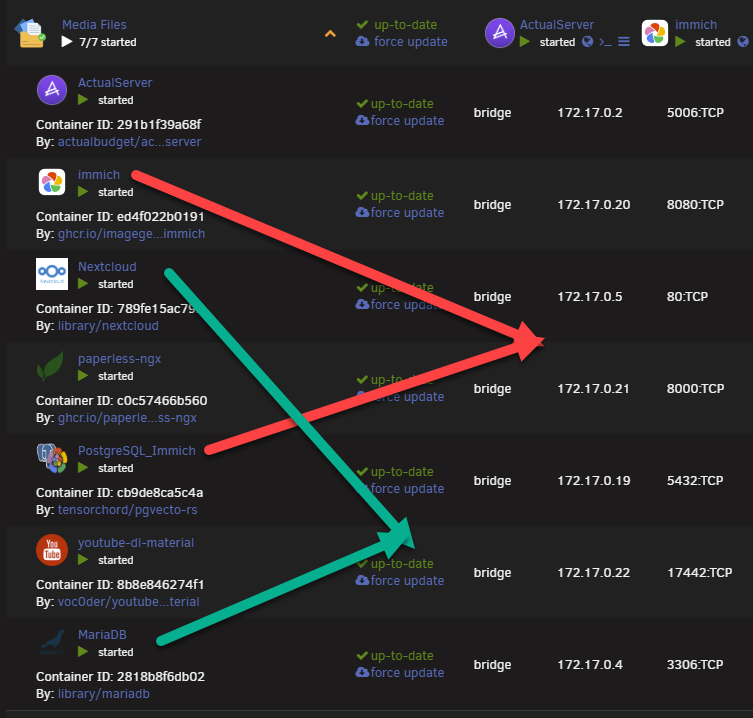Click the Media Files folder icon
This screenshot has height=718, width=753.
point(30,33)
